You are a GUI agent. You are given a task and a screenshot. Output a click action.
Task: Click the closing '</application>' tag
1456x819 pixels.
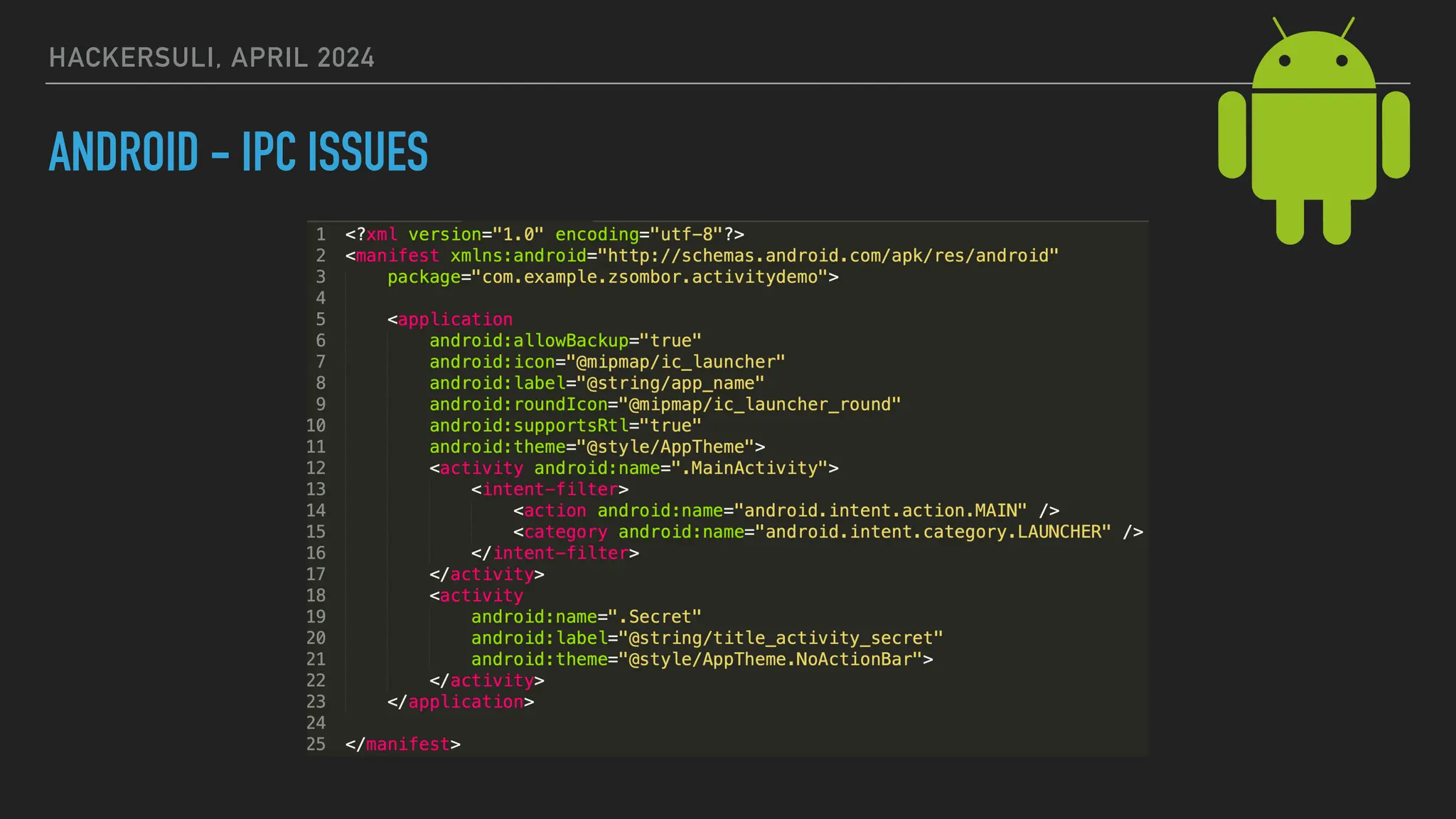click(461, 702)
